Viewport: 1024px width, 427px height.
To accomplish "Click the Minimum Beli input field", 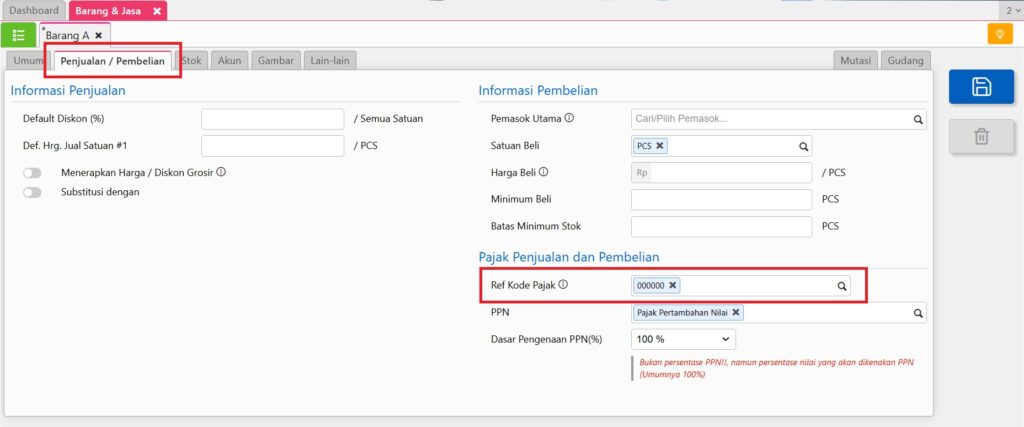I will (x=722, y=199).
